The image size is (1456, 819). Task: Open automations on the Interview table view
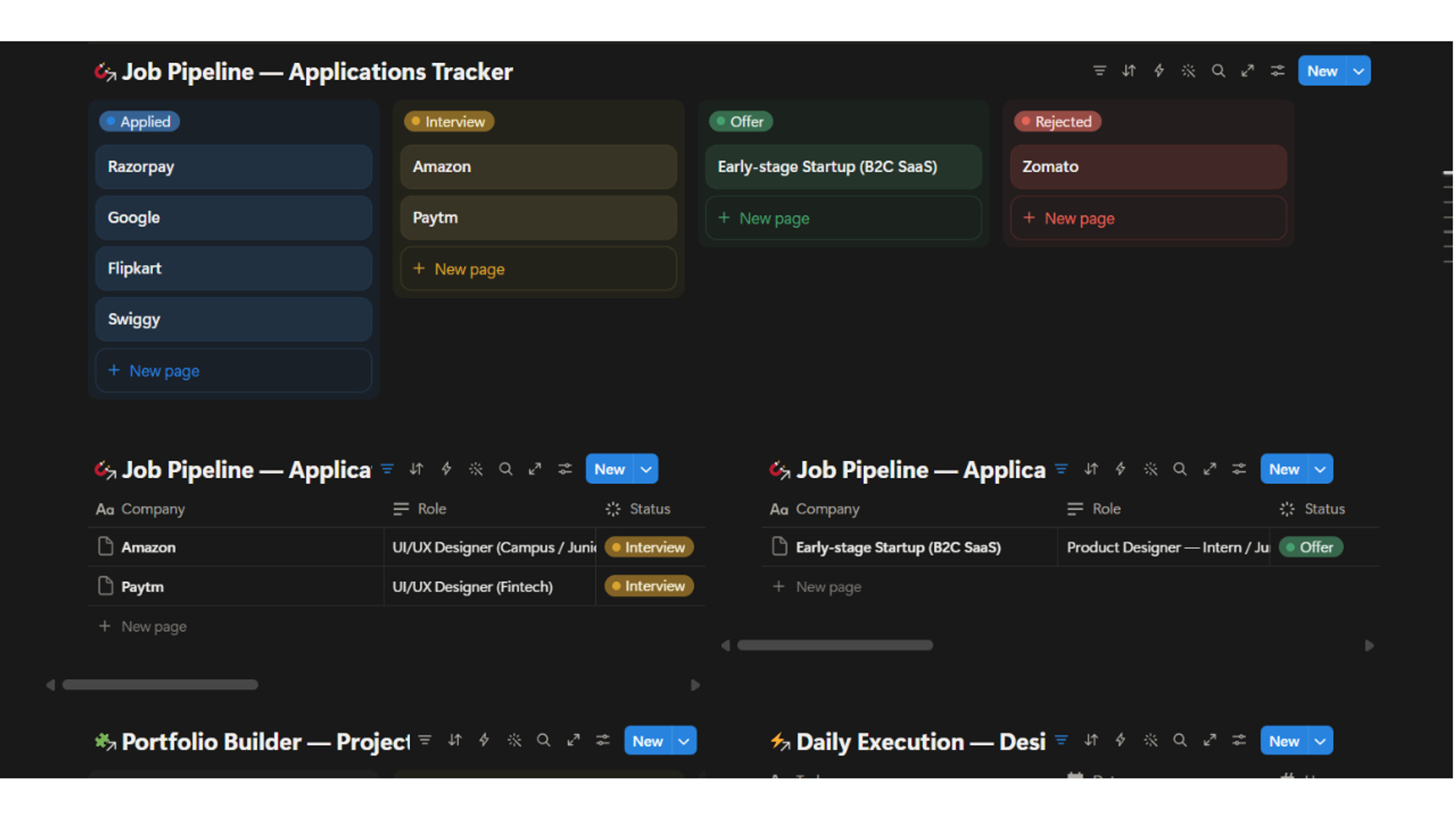tap(446, 469)
